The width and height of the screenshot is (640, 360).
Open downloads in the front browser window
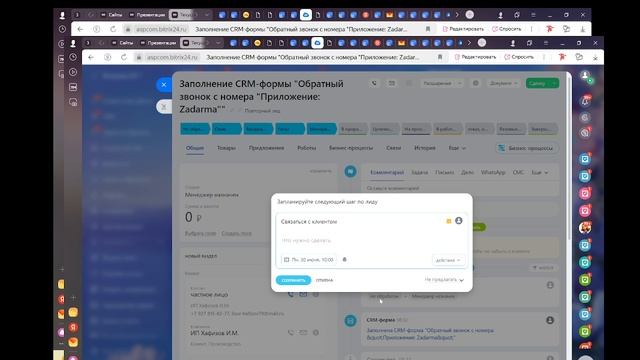[x=596, y=57]
